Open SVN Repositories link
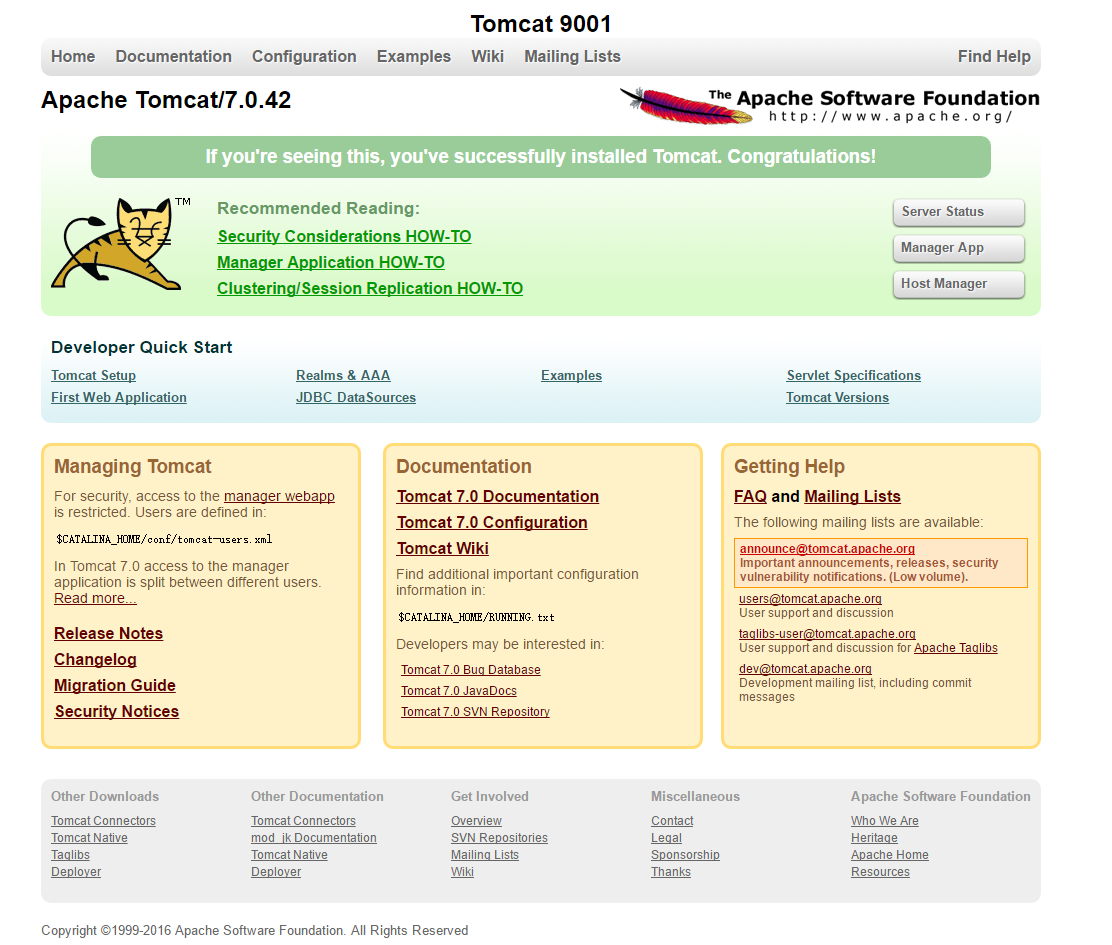Viewport: 1112px width, 945px height. (499, 838)
